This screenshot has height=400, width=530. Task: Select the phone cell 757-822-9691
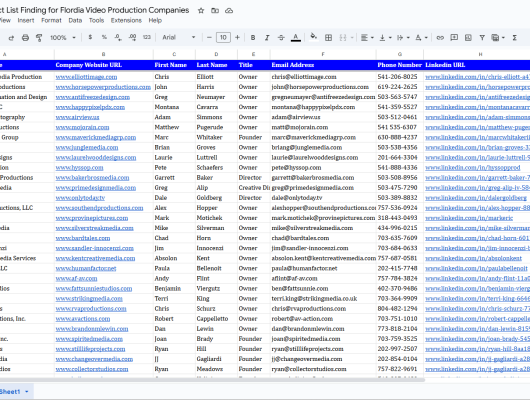point(400,369)
